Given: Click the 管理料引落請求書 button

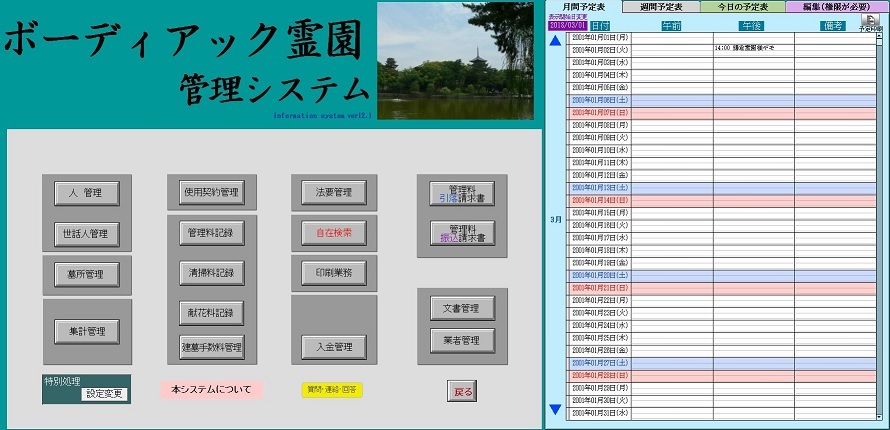Looking at the screenshot, I should coord(462,193).
